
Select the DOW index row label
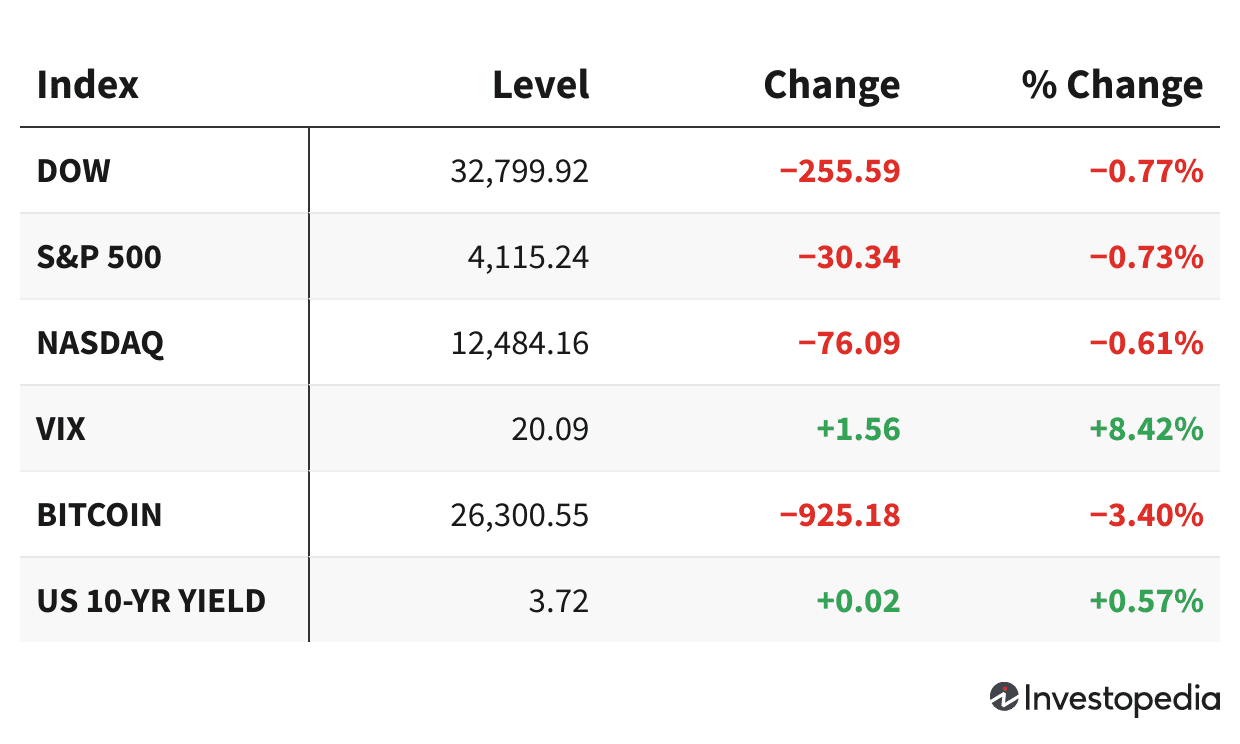point(73,171)
